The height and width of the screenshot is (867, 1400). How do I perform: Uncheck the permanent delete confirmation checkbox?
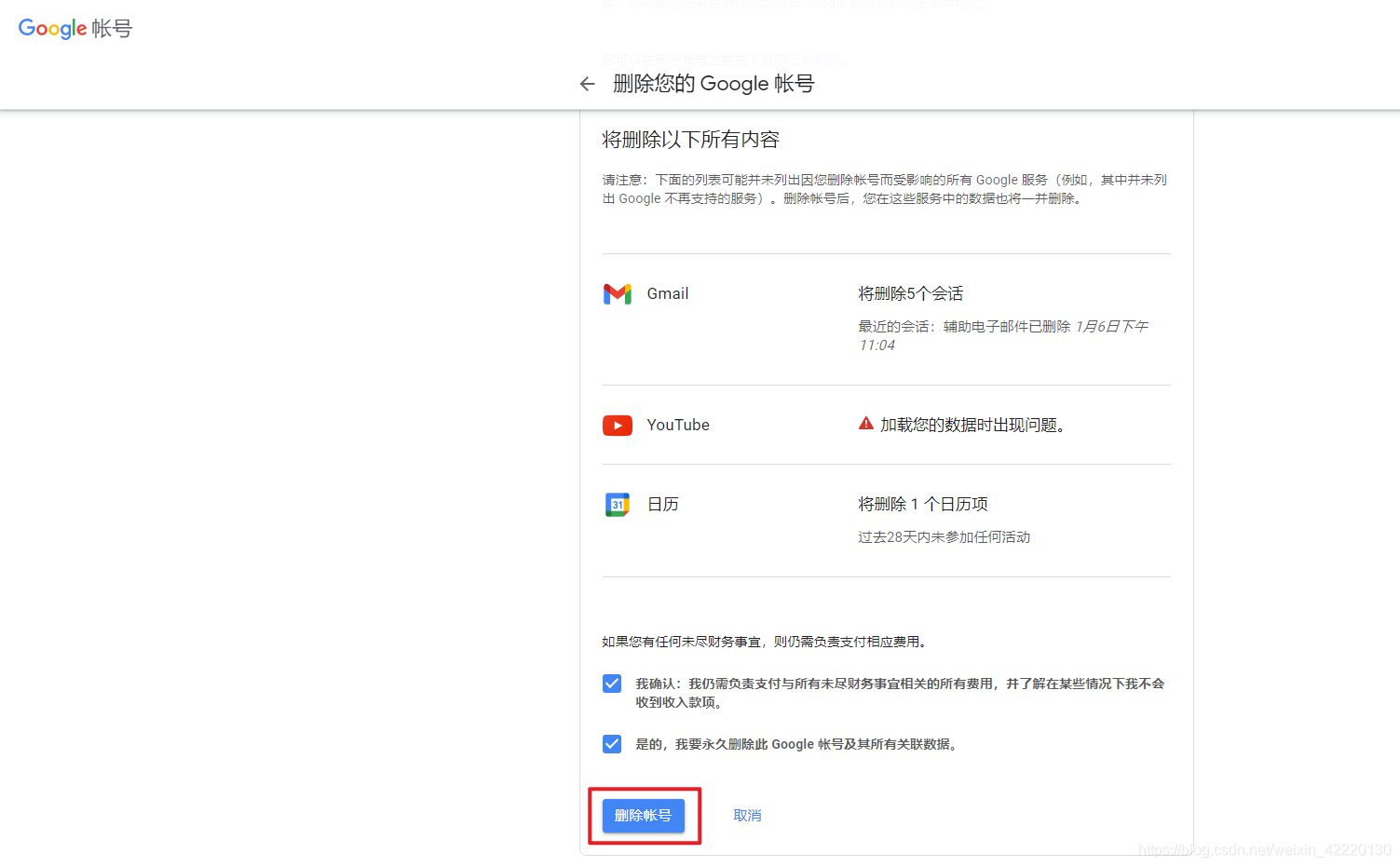point(612,744)
